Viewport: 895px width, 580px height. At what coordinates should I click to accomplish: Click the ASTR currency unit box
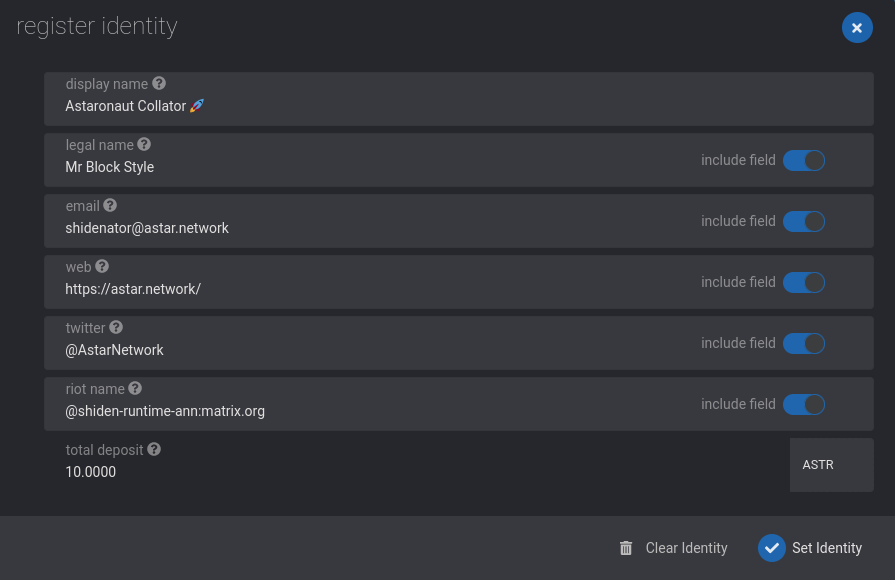[x=831, y=465]
